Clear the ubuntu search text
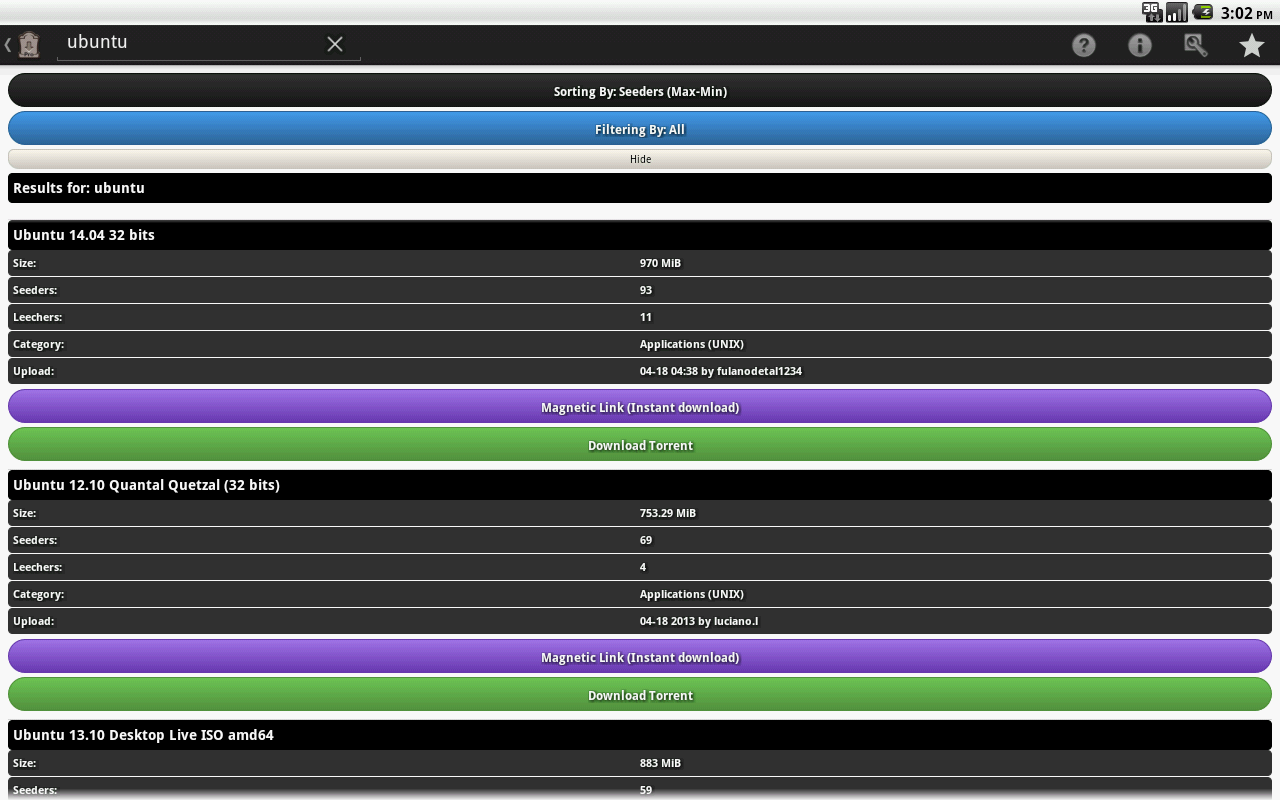 335,44
